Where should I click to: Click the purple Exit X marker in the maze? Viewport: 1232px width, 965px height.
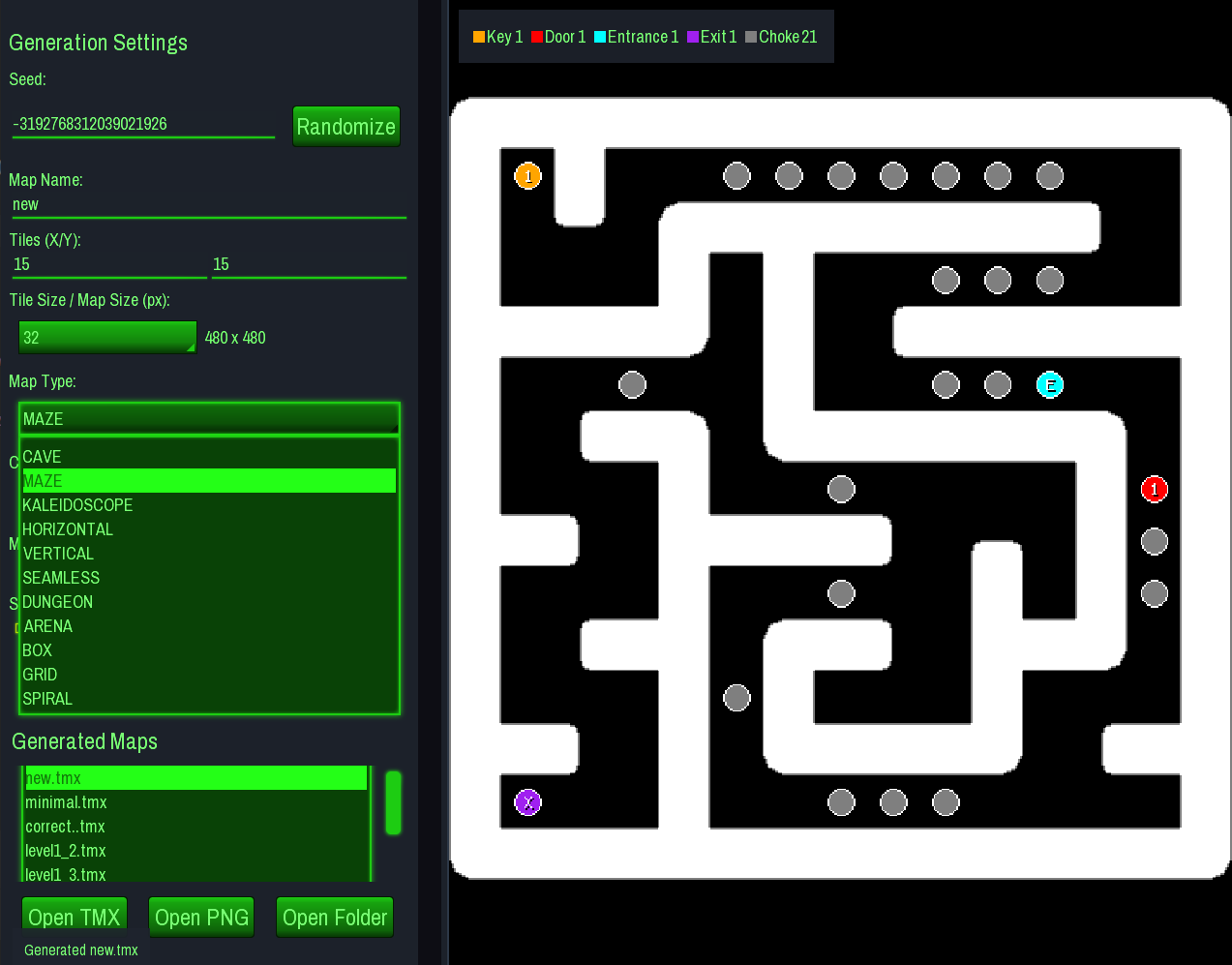tap(527, 802)
